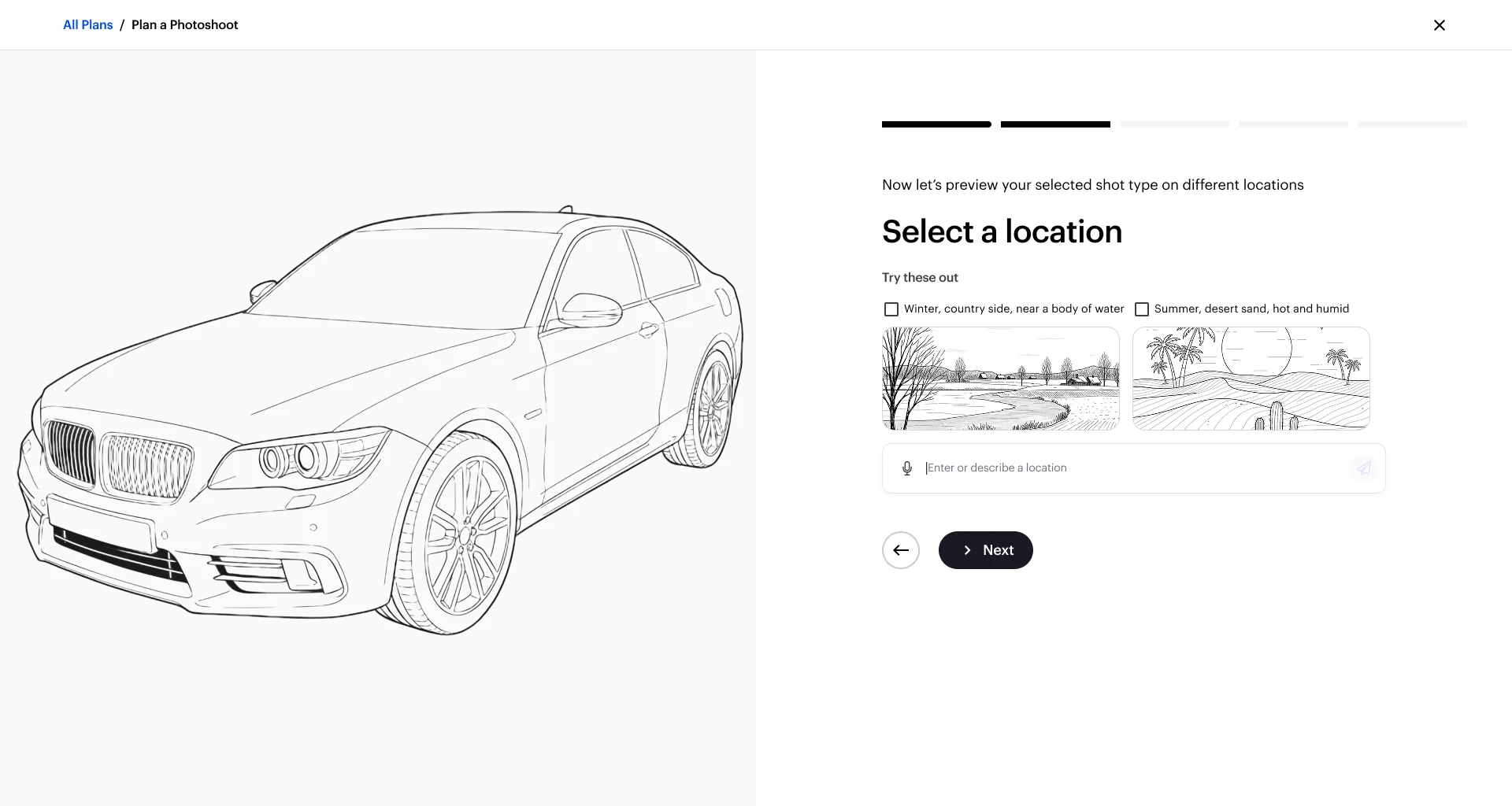Tick the Summer desert sand checkbox
Screen dimensions: 1512x806
[1142, 309]
